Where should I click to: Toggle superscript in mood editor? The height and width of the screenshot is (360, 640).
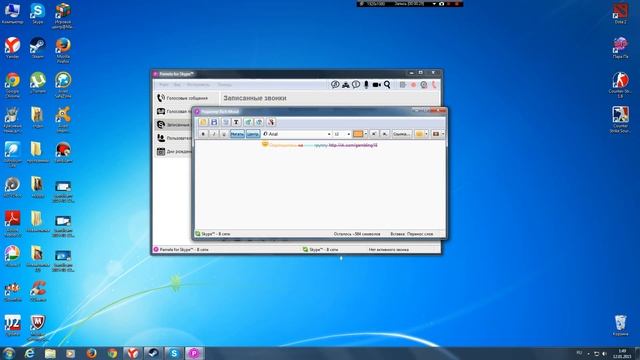(374, 134)
